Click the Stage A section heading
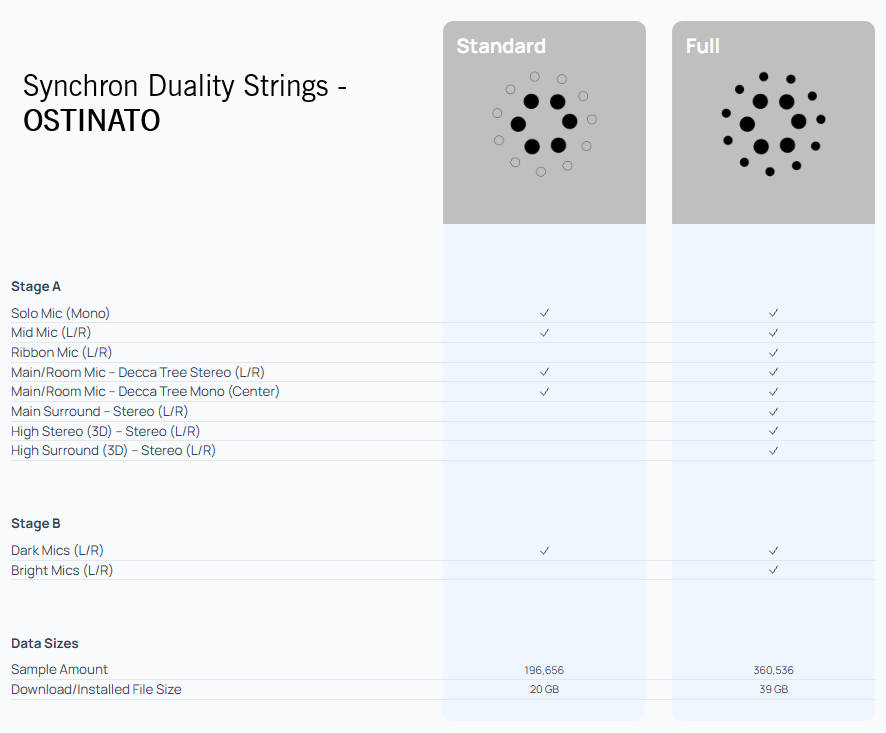The image size is (886, 733). (36, 286)
